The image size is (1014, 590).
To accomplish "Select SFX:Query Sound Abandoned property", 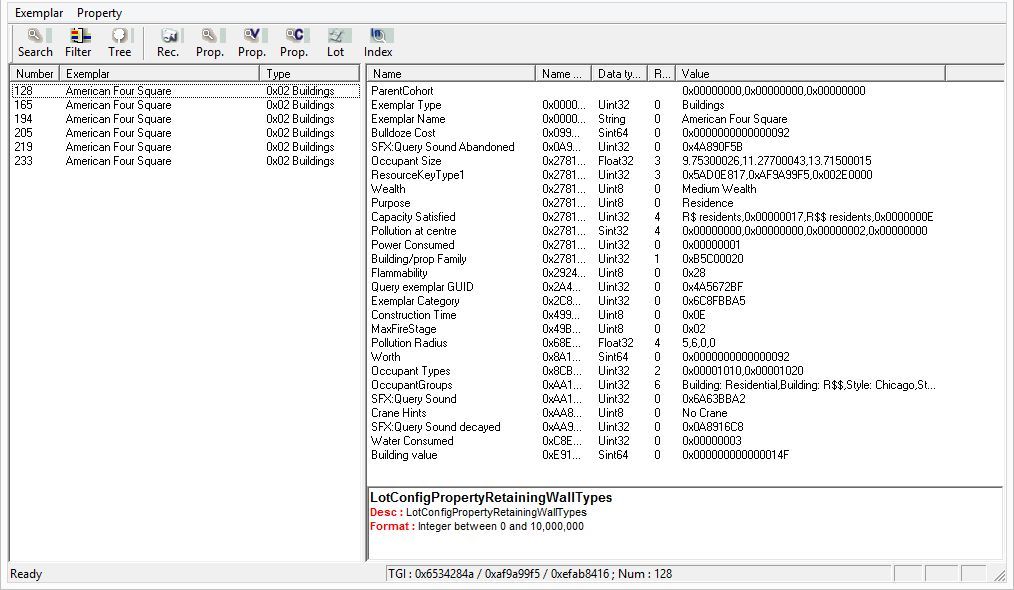I will pos(442,147).
